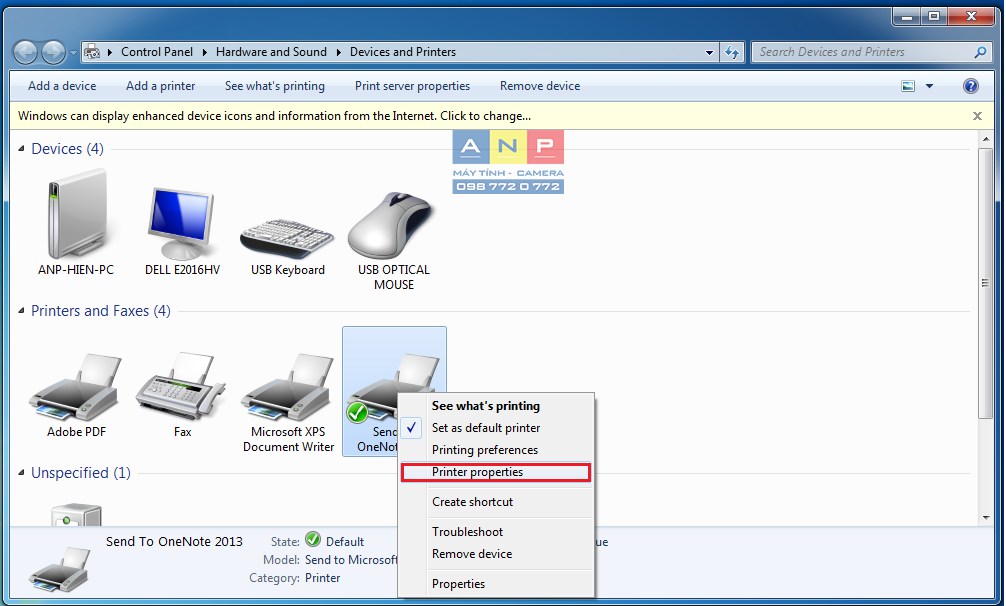Click the Devices (4) group header text
This screenshot has width=1006, height=606.
(x=67, y=149)
